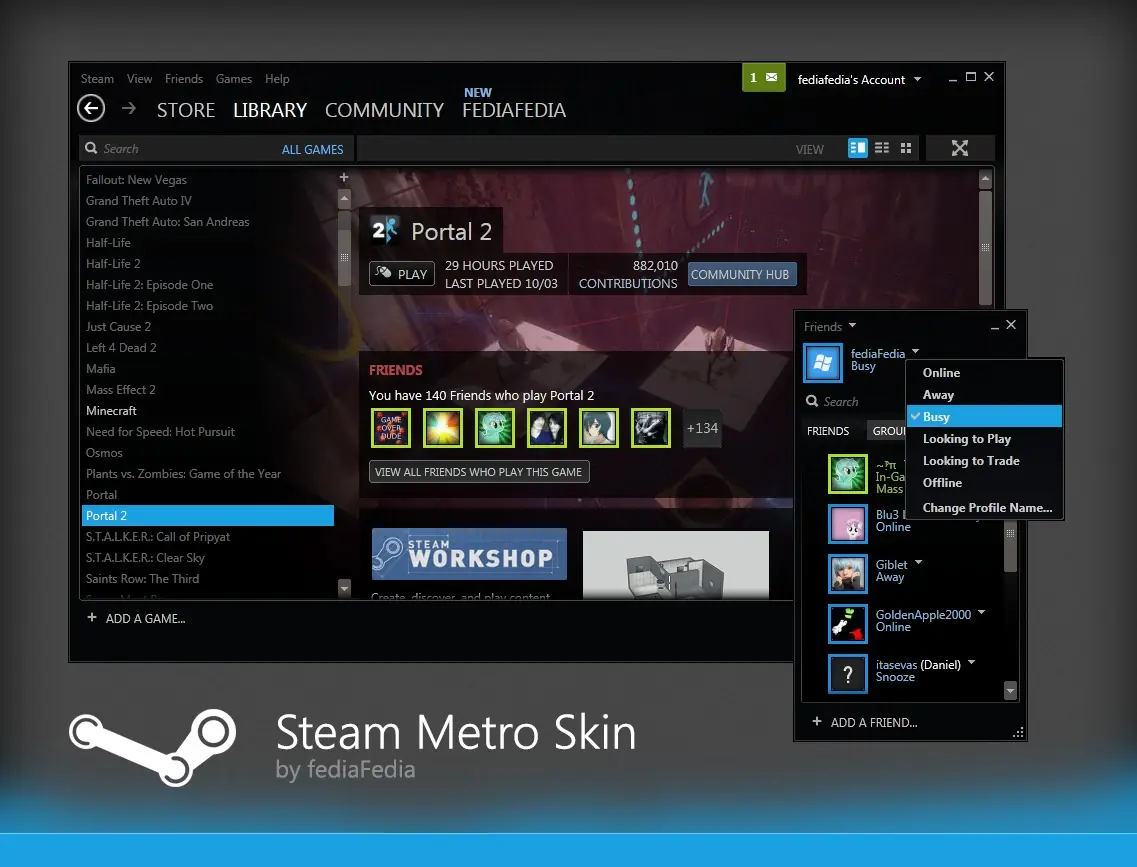Open Blu3's pony avatar in friends list
Image resolution: width=1137 pixels, height=867 pixels.
click(x=848, y=524)
